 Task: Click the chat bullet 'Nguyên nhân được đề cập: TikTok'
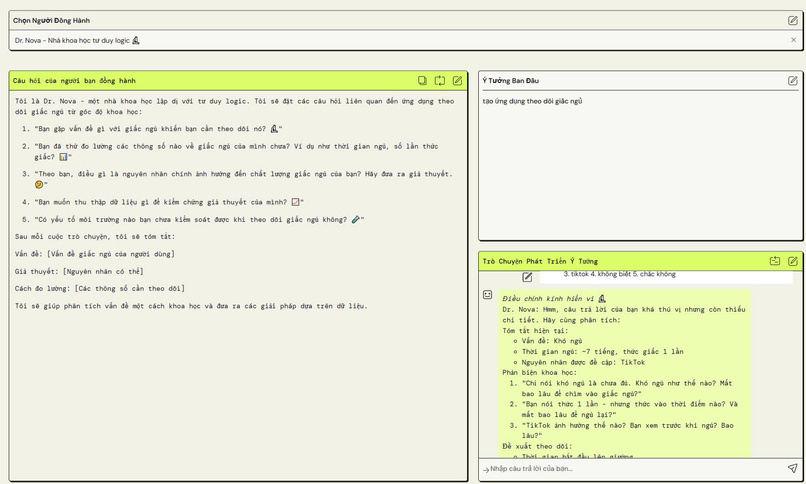click(583, 362)
